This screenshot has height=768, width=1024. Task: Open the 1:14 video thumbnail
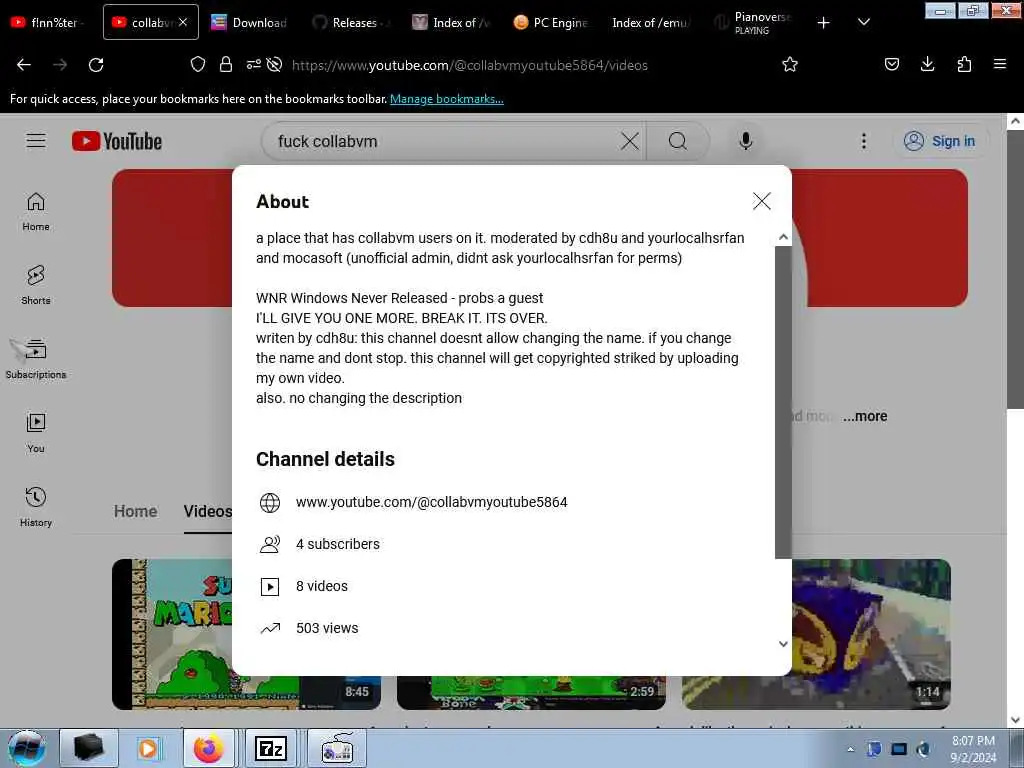coord(871,633)
